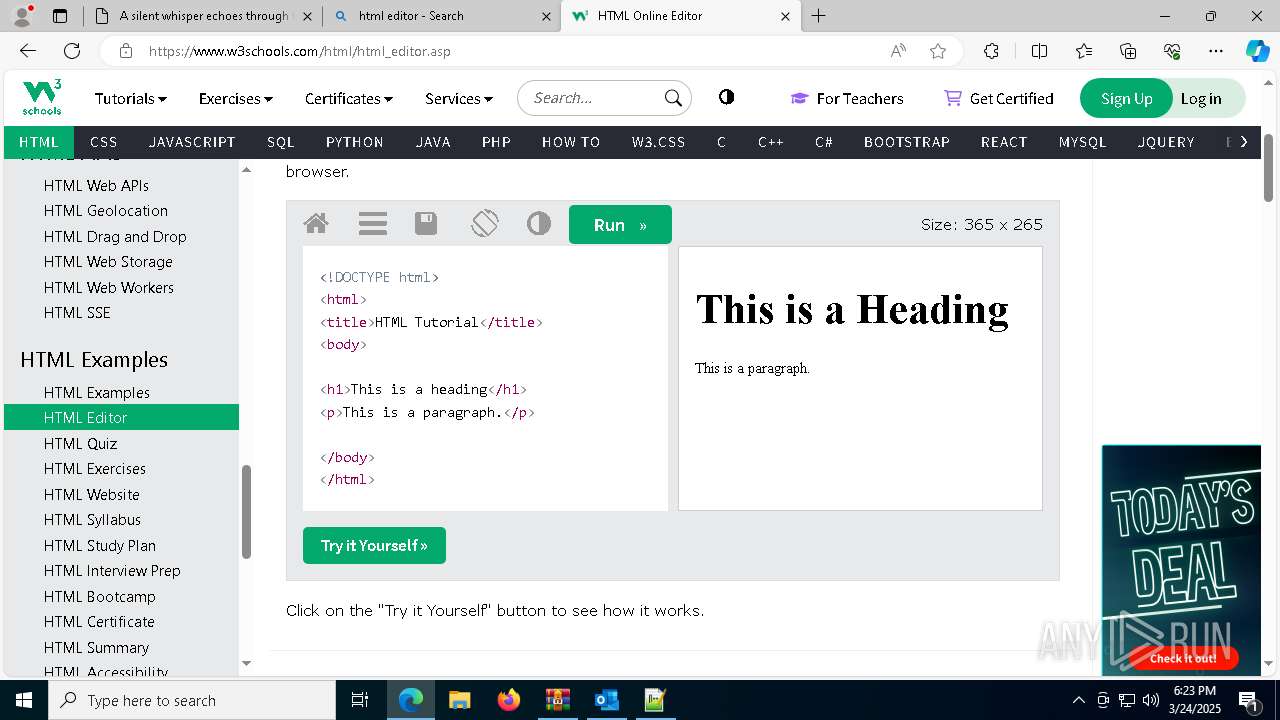
Task: Open the Copilot sidebar icon
Action: tap(1257, 51)
